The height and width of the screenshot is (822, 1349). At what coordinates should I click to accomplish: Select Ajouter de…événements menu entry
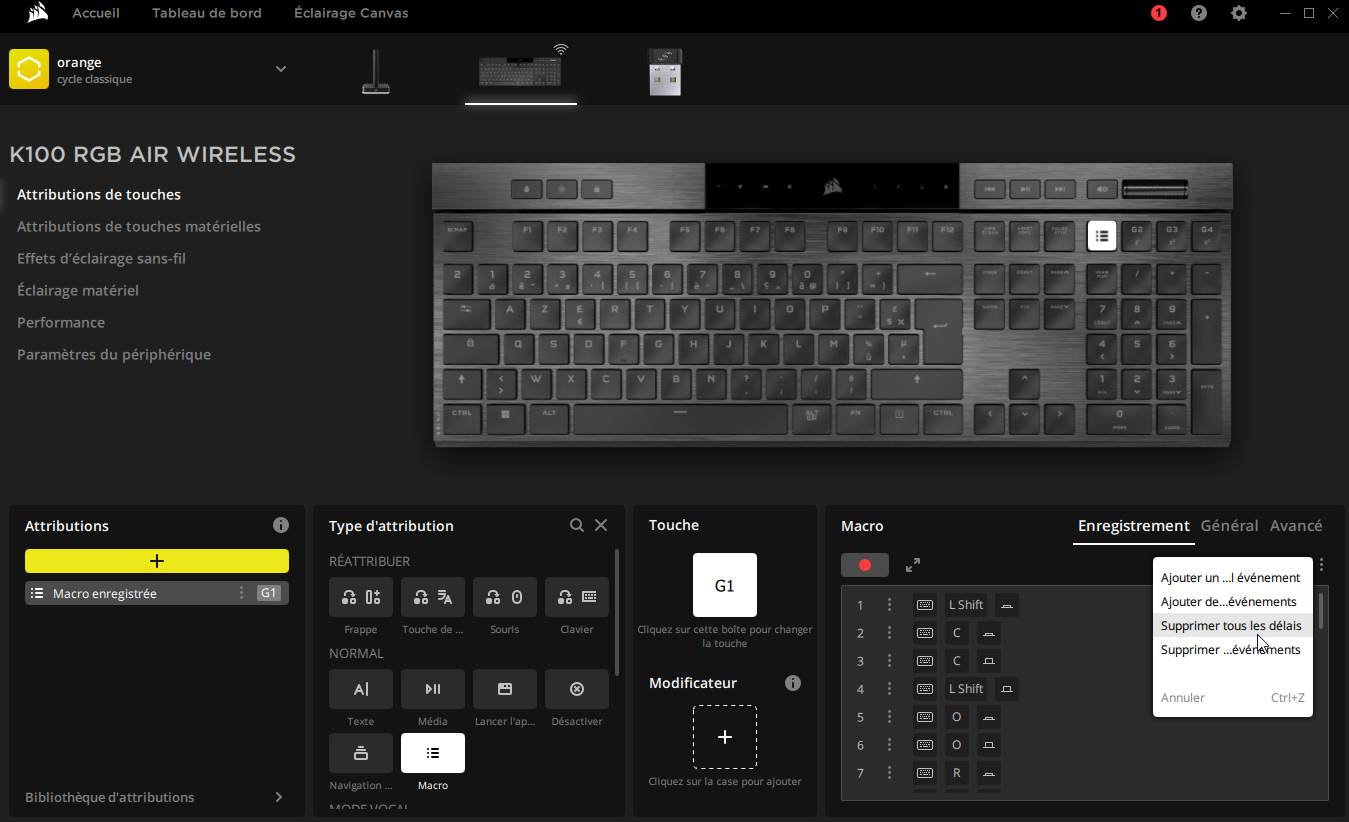pyautogui.click(x=1232, y=601)
